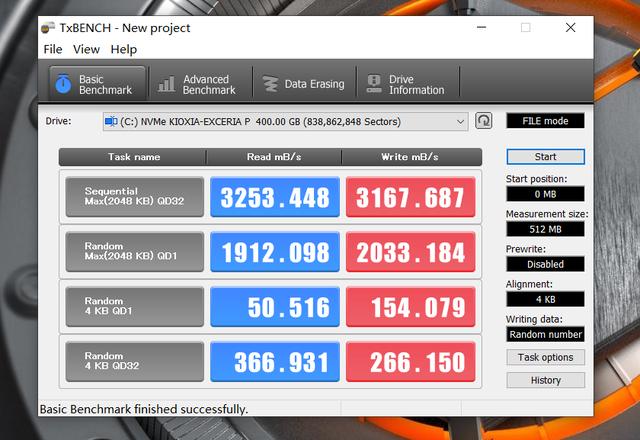Image resolution: width=640 pixels, height=440 pixels.
Task: Click read result 366.931
Action: (x=275, y=362)
